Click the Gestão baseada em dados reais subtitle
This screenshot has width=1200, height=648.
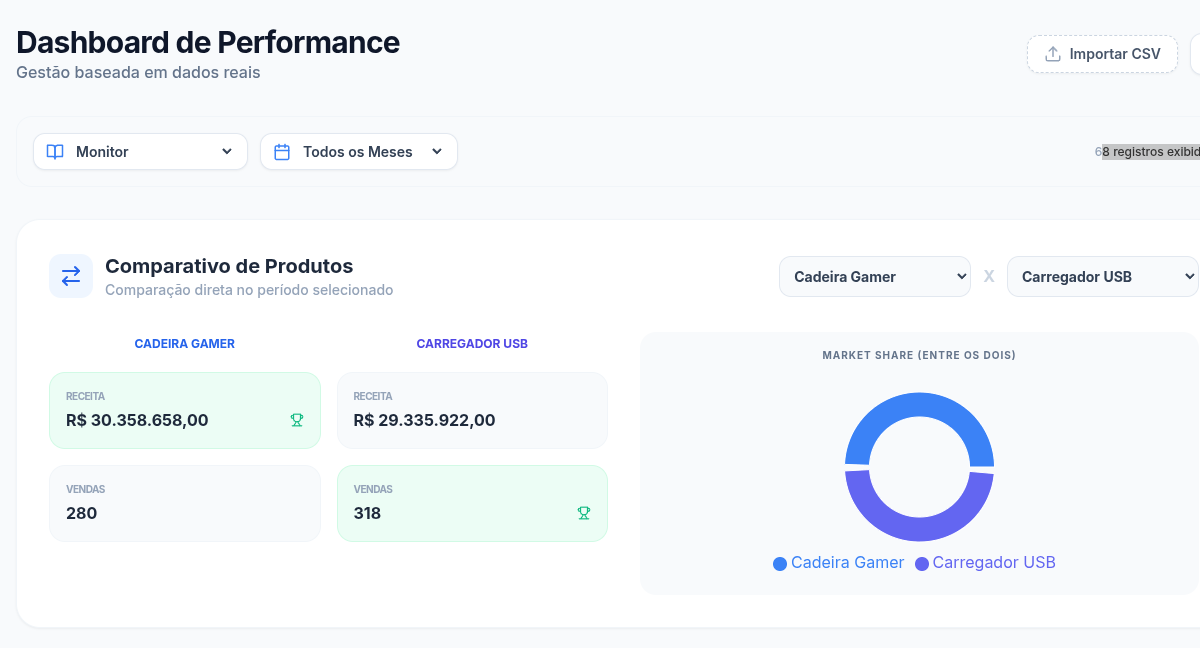[x=138, y=73]
